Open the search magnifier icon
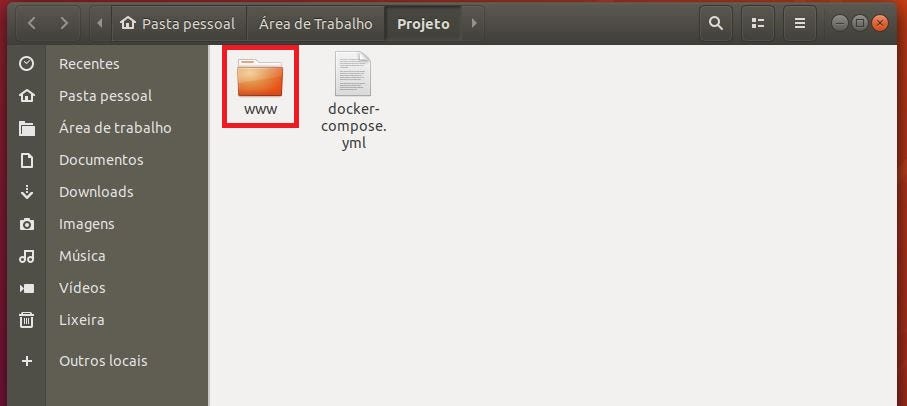The image size is (907, 406). click(x=716, y=23)
